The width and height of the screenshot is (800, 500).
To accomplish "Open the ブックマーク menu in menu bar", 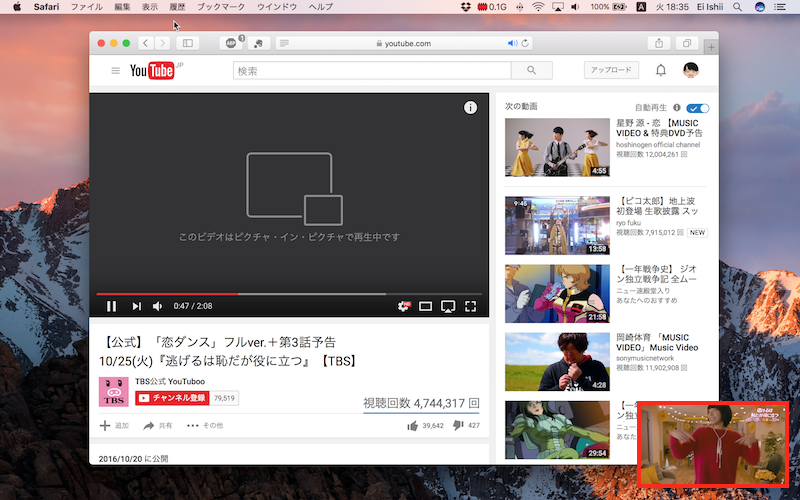I will tap(219, 7).
